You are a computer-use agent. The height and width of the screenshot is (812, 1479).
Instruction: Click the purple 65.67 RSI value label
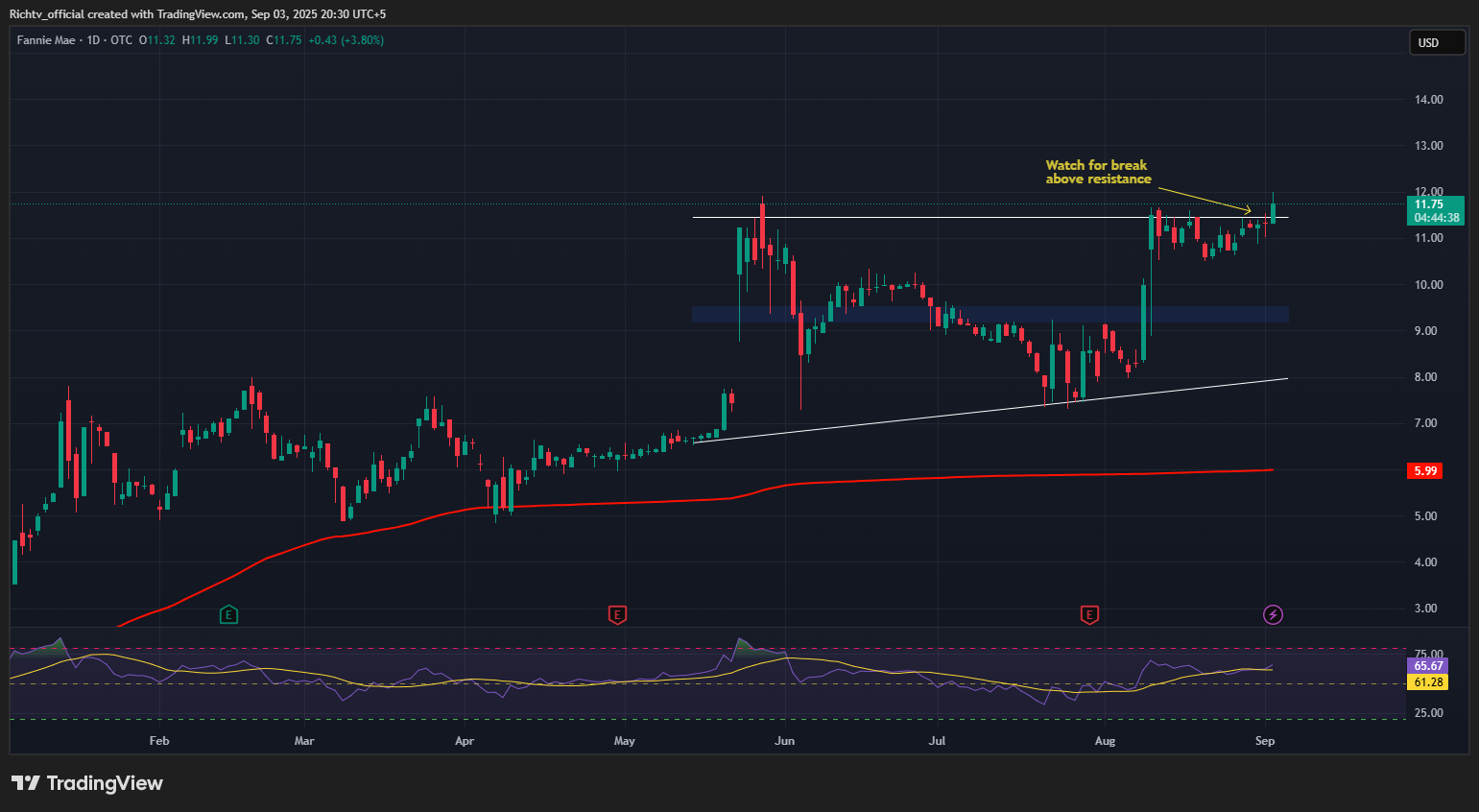[1428, 665]
